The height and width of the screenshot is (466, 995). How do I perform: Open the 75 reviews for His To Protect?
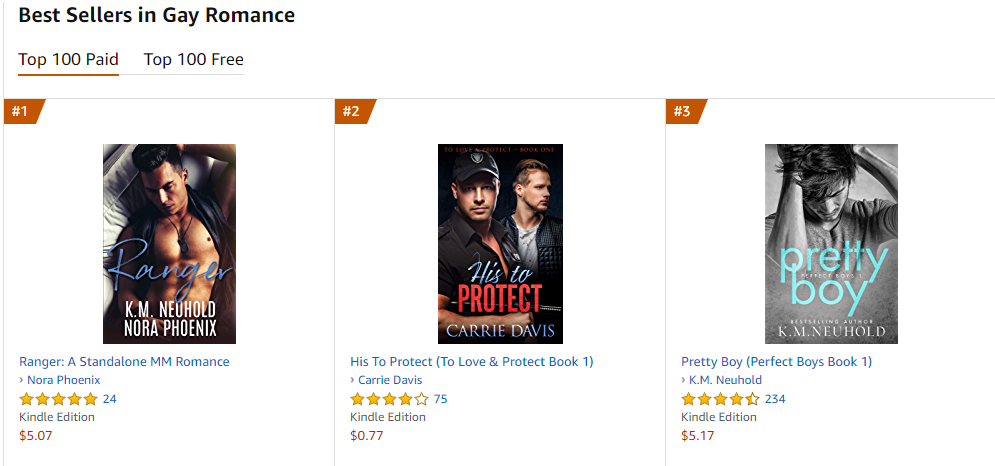(x=441, y=399)
